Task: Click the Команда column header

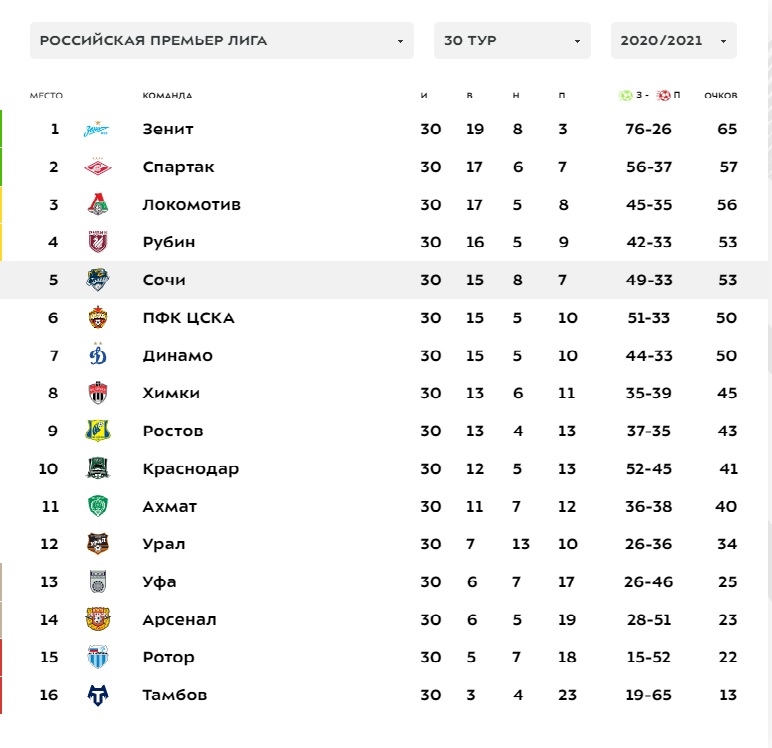Action: [x=167, y=95]
